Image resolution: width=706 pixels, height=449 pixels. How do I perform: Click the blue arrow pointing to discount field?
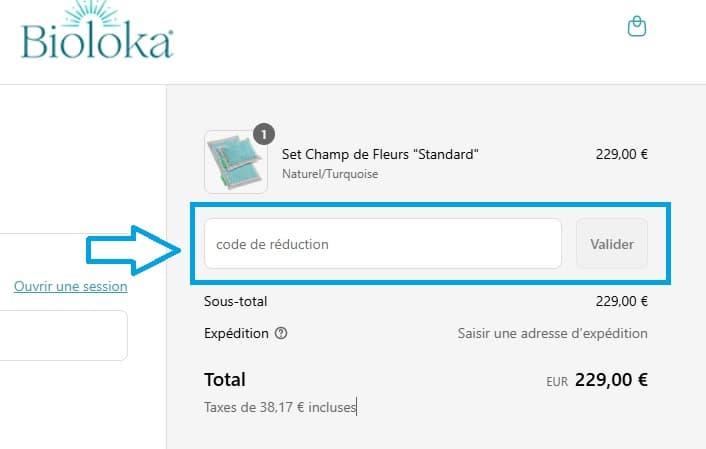134,253
